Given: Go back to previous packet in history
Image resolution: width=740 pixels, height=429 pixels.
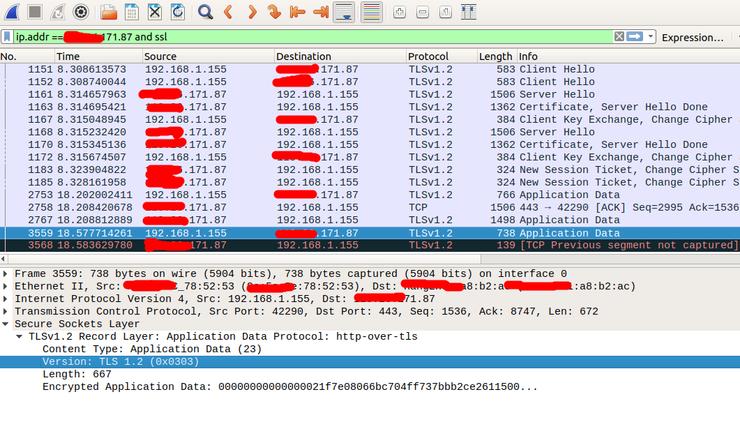Looking at the screenshot, I should pyautogui.click(x=229, y=13).
